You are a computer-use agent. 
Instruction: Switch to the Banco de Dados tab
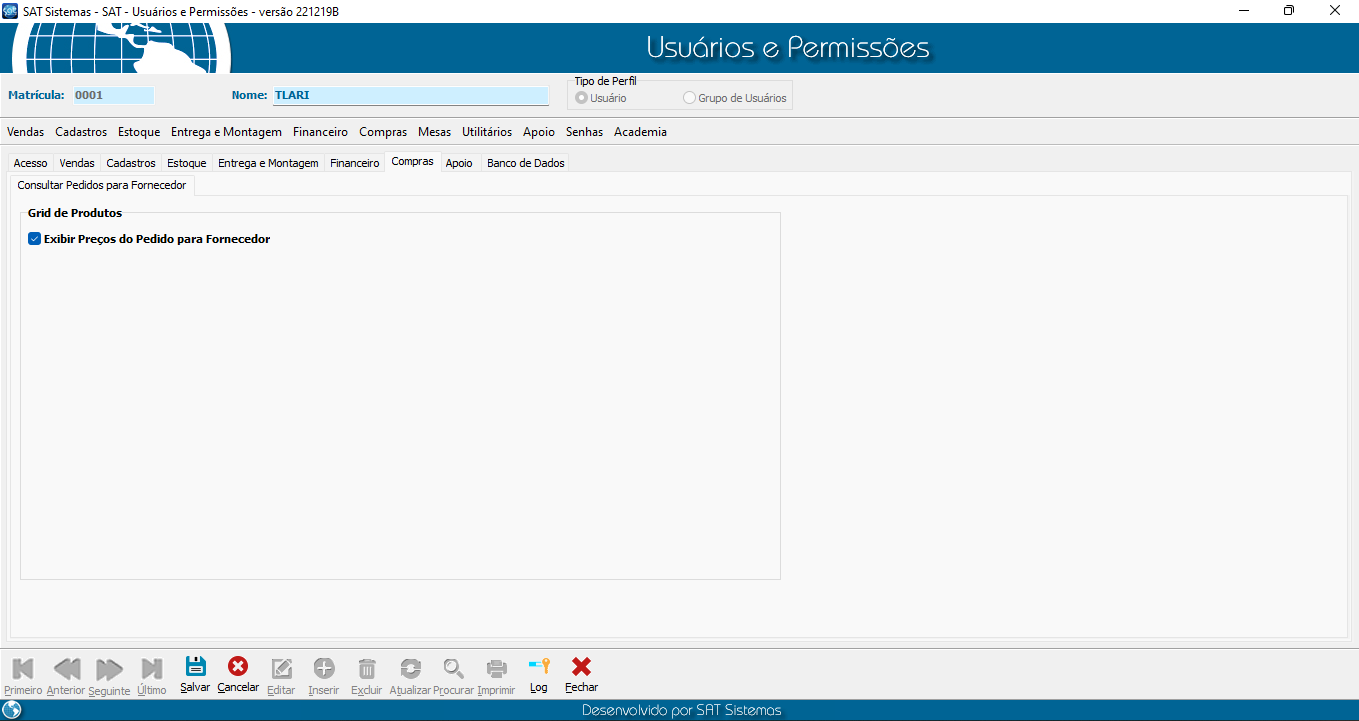pyautogui.click(x=525, y=163)
